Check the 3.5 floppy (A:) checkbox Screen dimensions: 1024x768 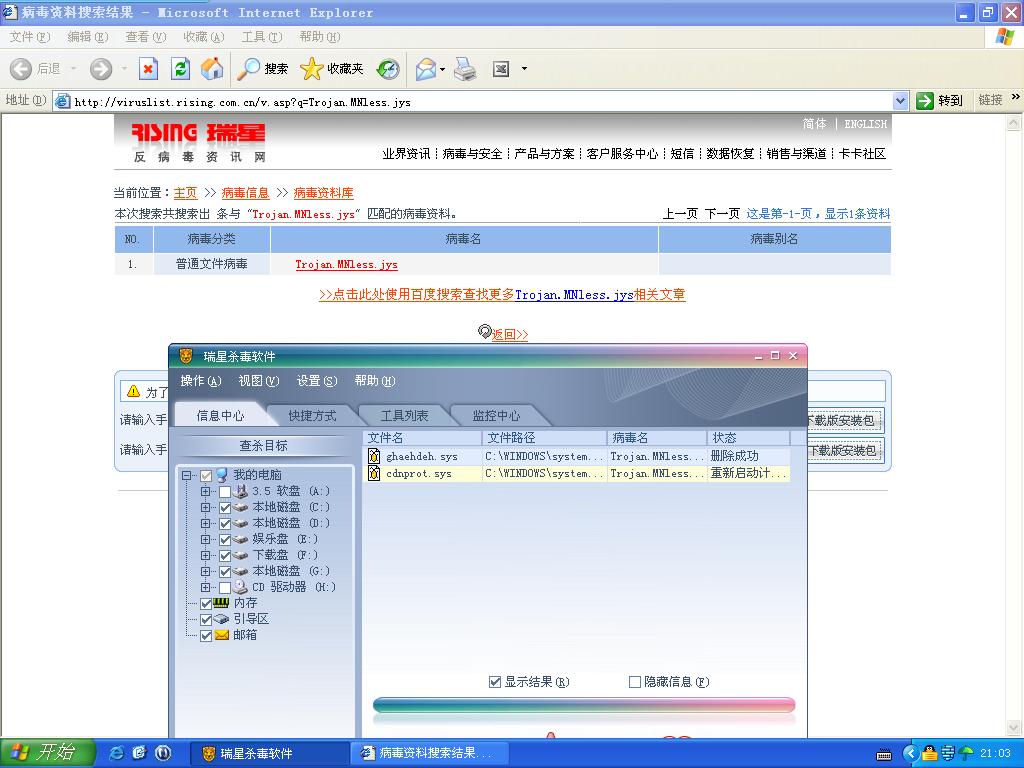(225, 491)
